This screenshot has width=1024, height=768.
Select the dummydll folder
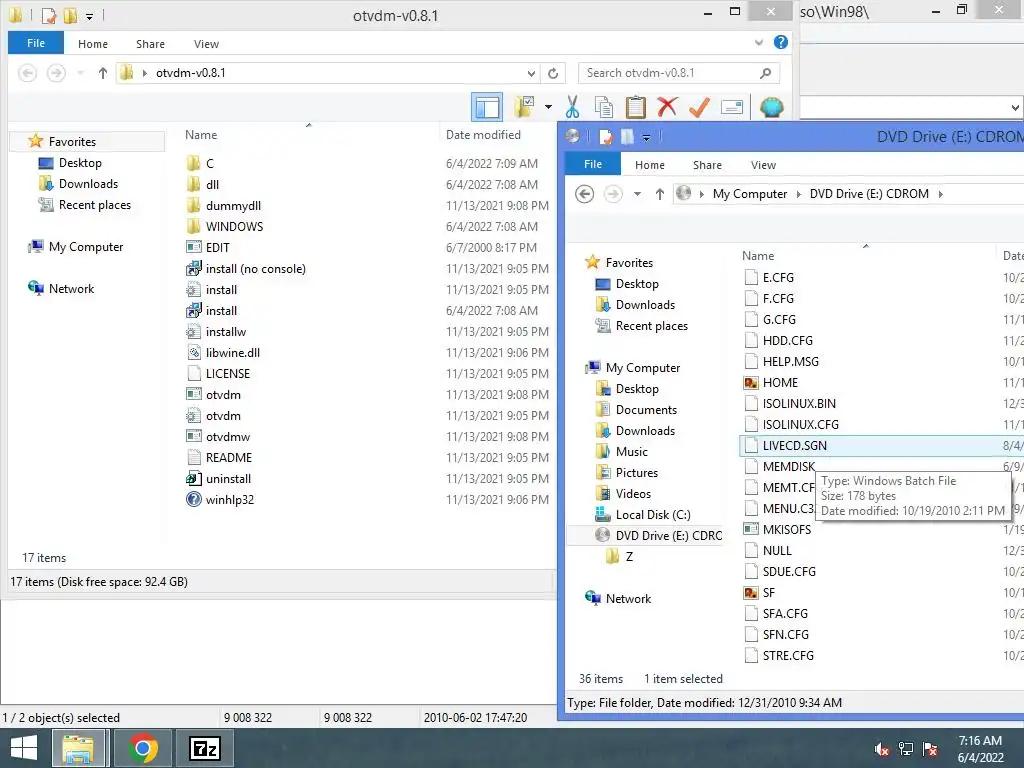click(233, 206)
